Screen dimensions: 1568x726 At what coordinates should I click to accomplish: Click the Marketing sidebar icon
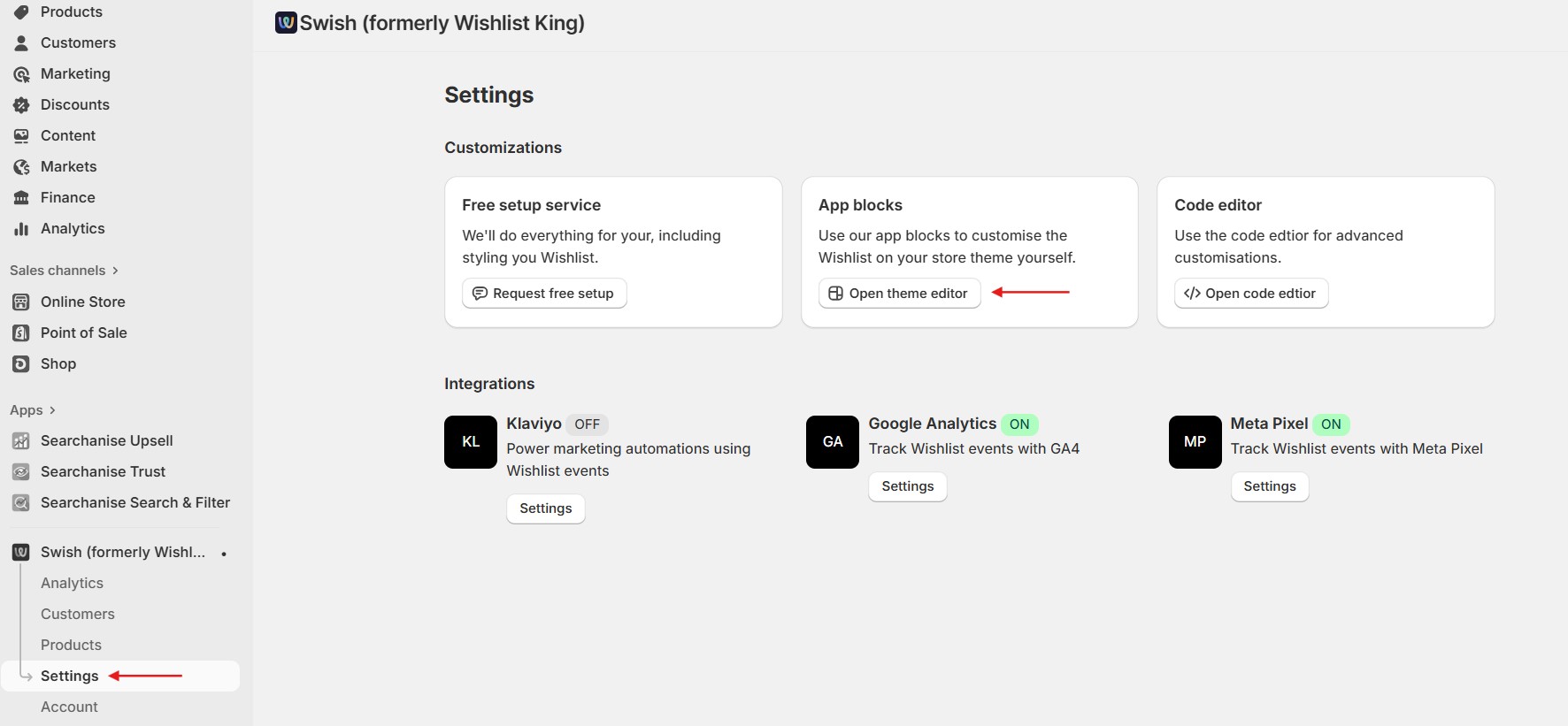(21, 74)
